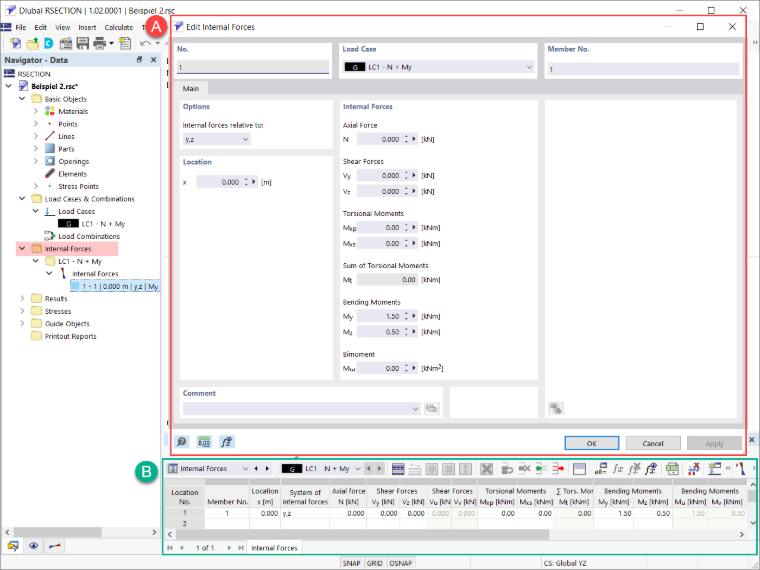Select the Stress Points tree item
The image size is (760, 570).
pyautogui.click(x=79, y=186)
